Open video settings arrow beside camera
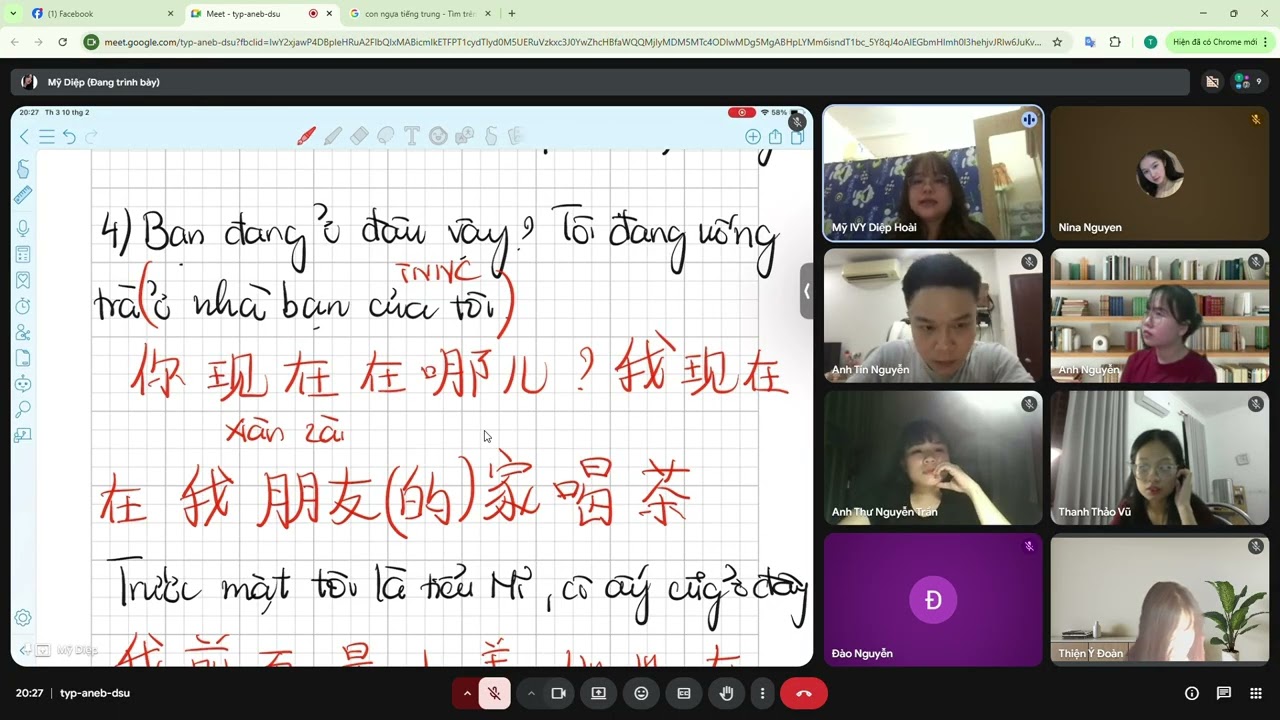Image resolution: width=1280 pixels, height=720 pixels. pos(531,693)
